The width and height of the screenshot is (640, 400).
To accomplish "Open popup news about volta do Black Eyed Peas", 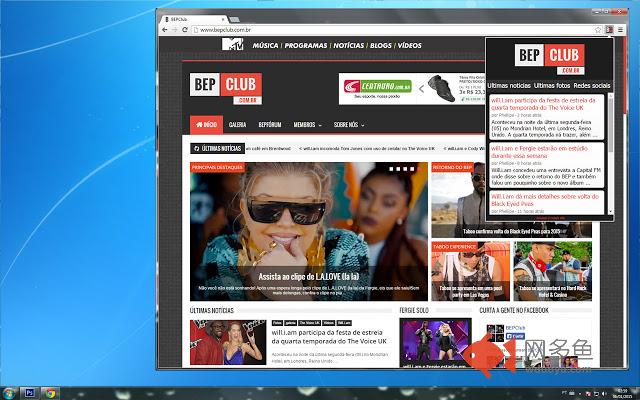I will (544, 200).
